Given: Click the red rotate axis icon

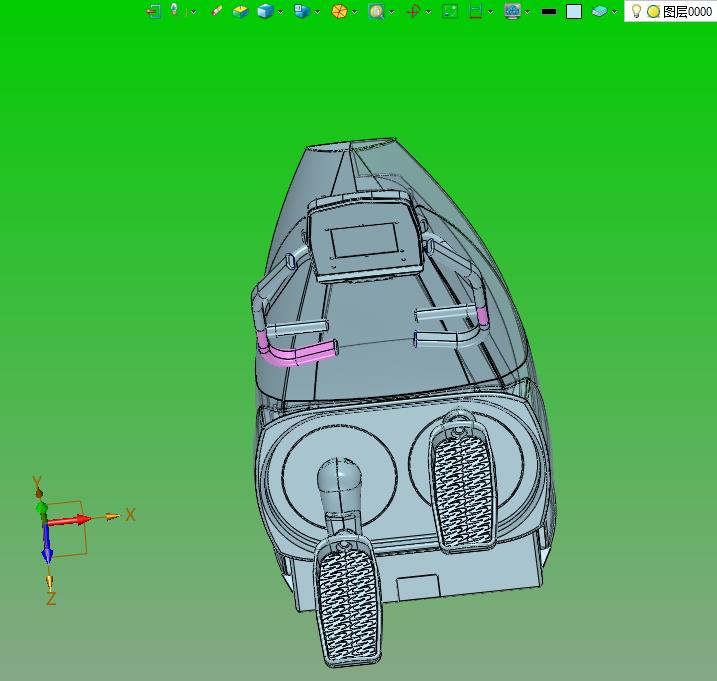Looking at the screenshot, I should (413, 11).
